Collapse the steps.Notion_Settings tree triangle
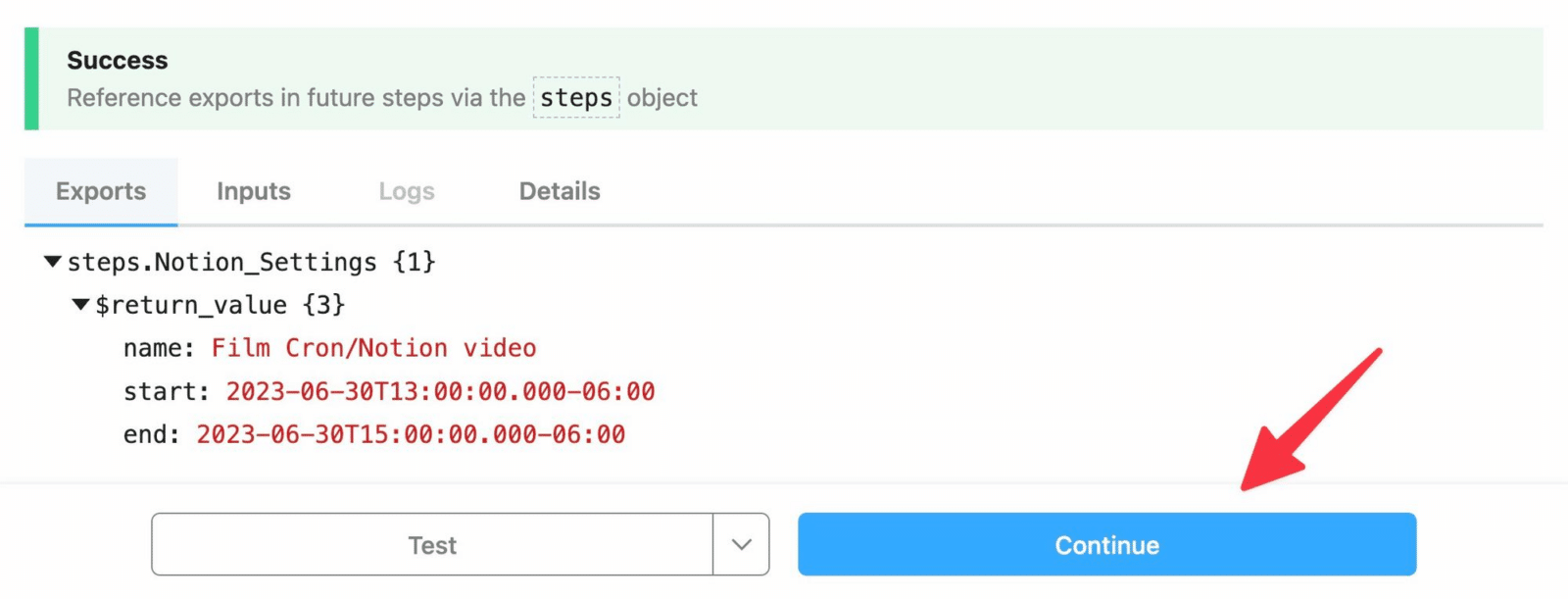Image resolution: width=1568 pixels, height=599 pixels. [x=53, y=262]
